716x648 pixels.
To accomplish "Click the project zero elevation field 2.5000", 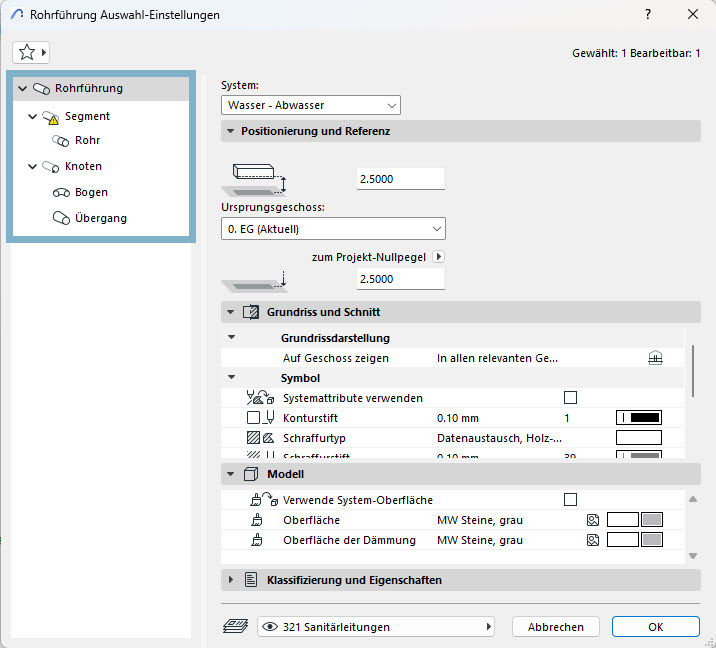I will (400, 279).
